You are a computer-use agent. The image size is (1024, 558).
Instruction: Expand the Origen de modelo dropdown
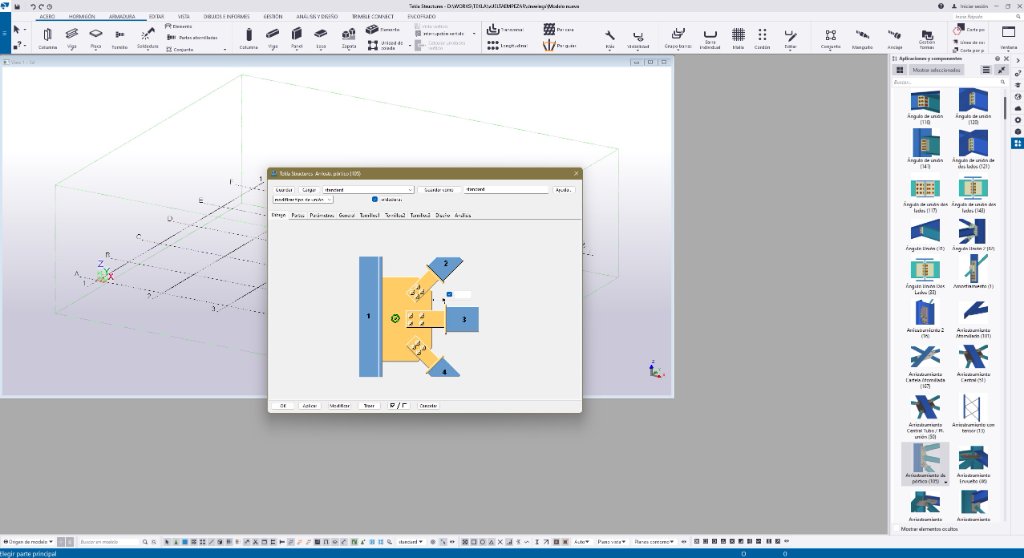click(x=27, y=542)
